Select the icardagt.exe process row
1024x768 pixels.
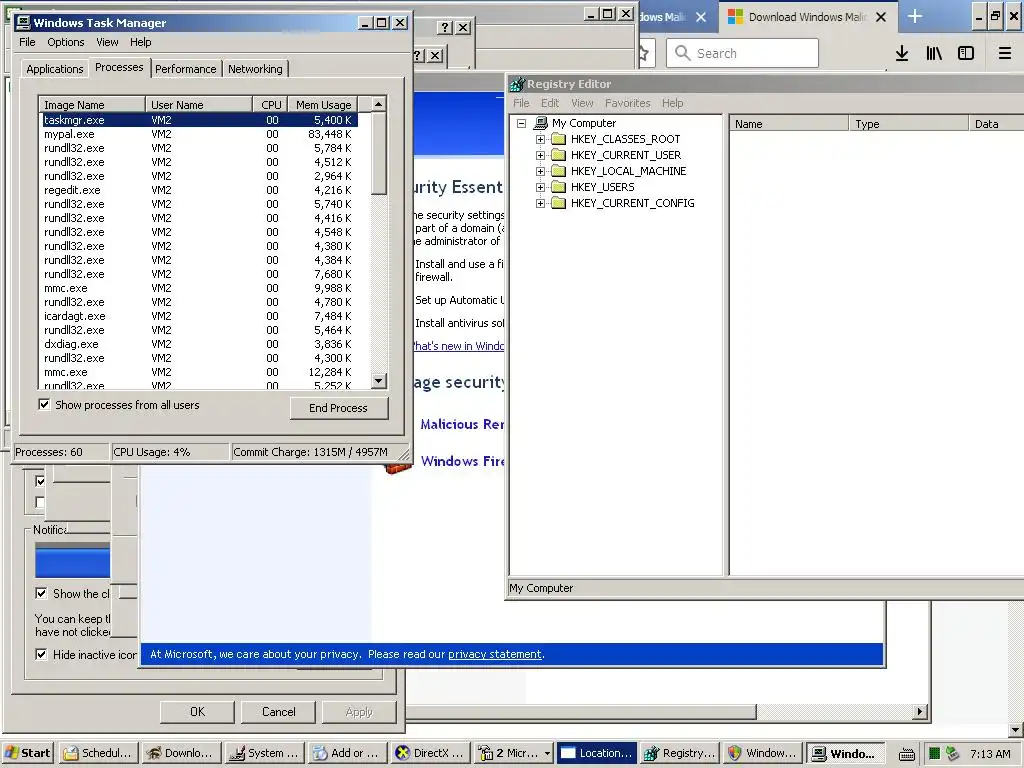click(x=199, y=316)
